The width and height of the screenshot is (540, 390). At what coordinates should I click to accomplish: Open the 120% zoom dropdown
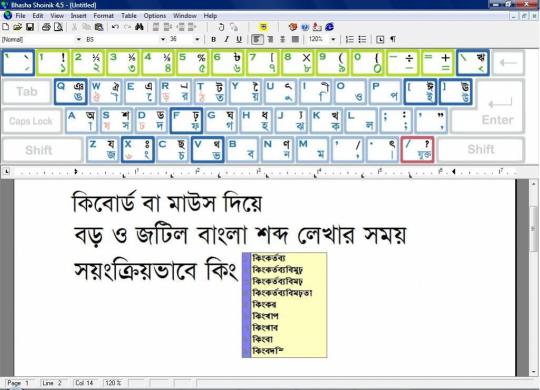coord(333,39)
